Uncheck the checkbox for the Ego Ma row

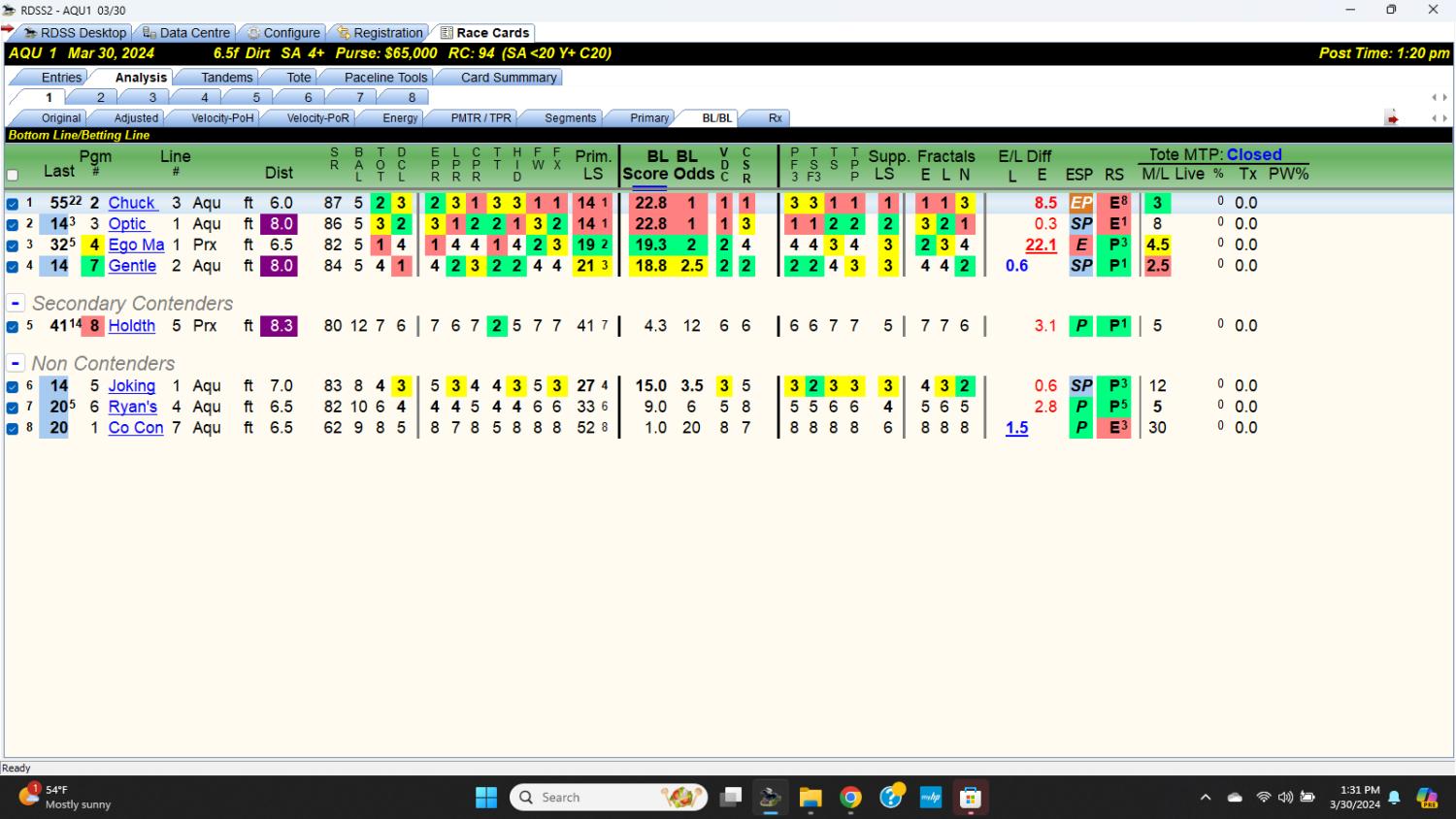click(13, 246)
